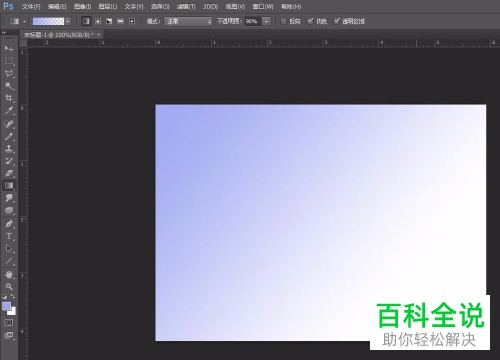Image resolution: width=500 pixels, height=360 pixels.
Task: Swap foreground and background colors
Action: point(13,296)
